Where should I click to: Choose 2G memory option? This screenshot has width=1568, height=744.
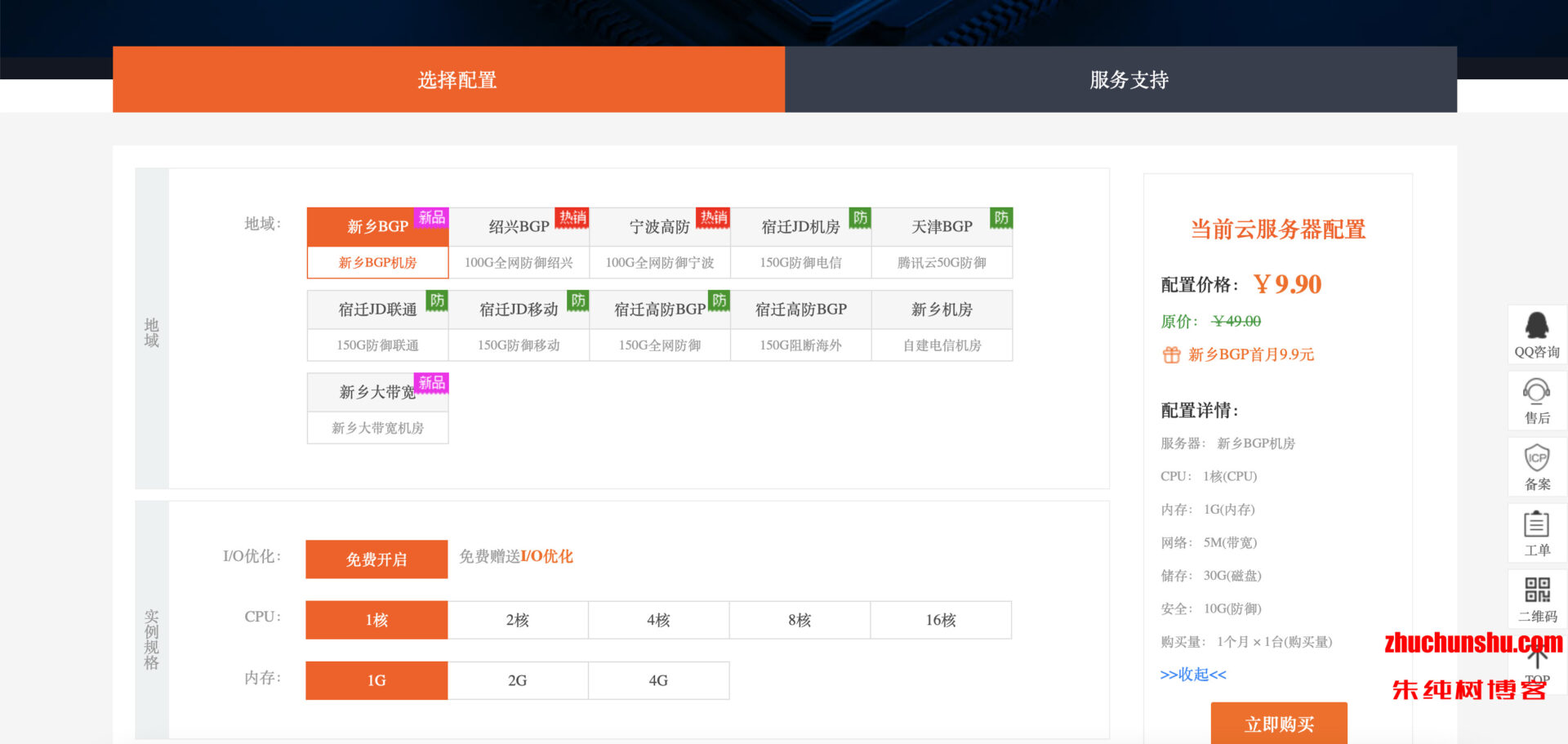(x=518, y=680)
